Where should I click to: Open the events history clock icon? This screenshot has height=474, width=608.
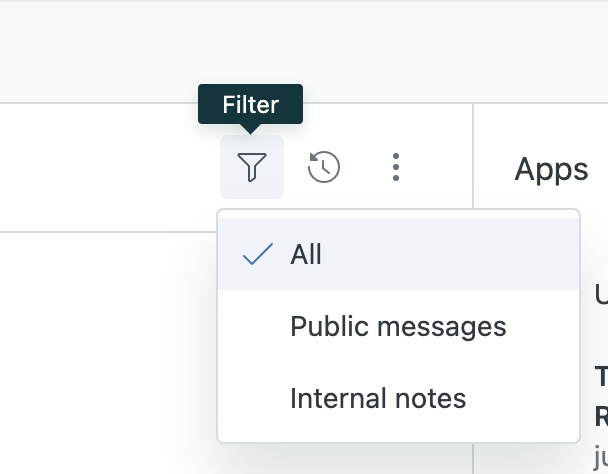tap(324, 167)
